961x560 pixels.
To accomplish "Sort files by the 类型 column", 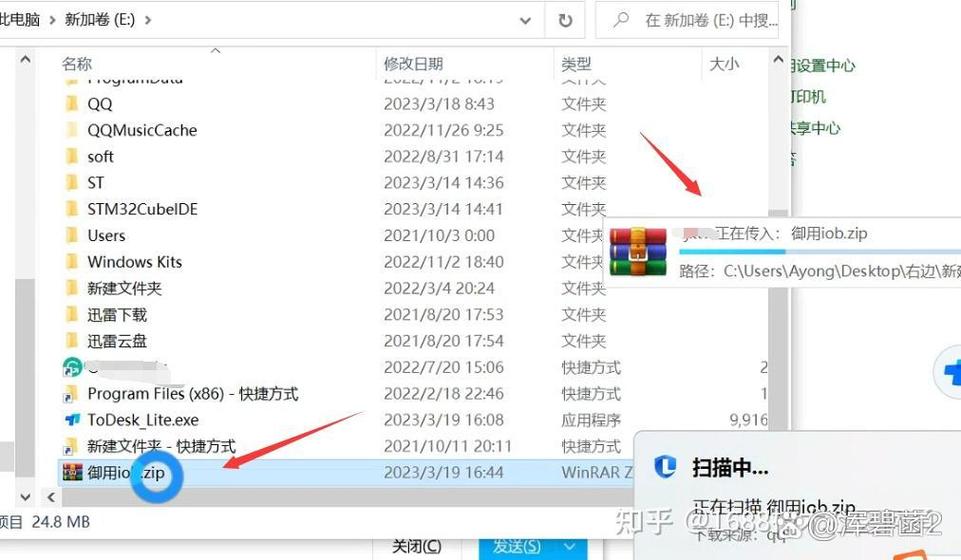I will 577,64.
